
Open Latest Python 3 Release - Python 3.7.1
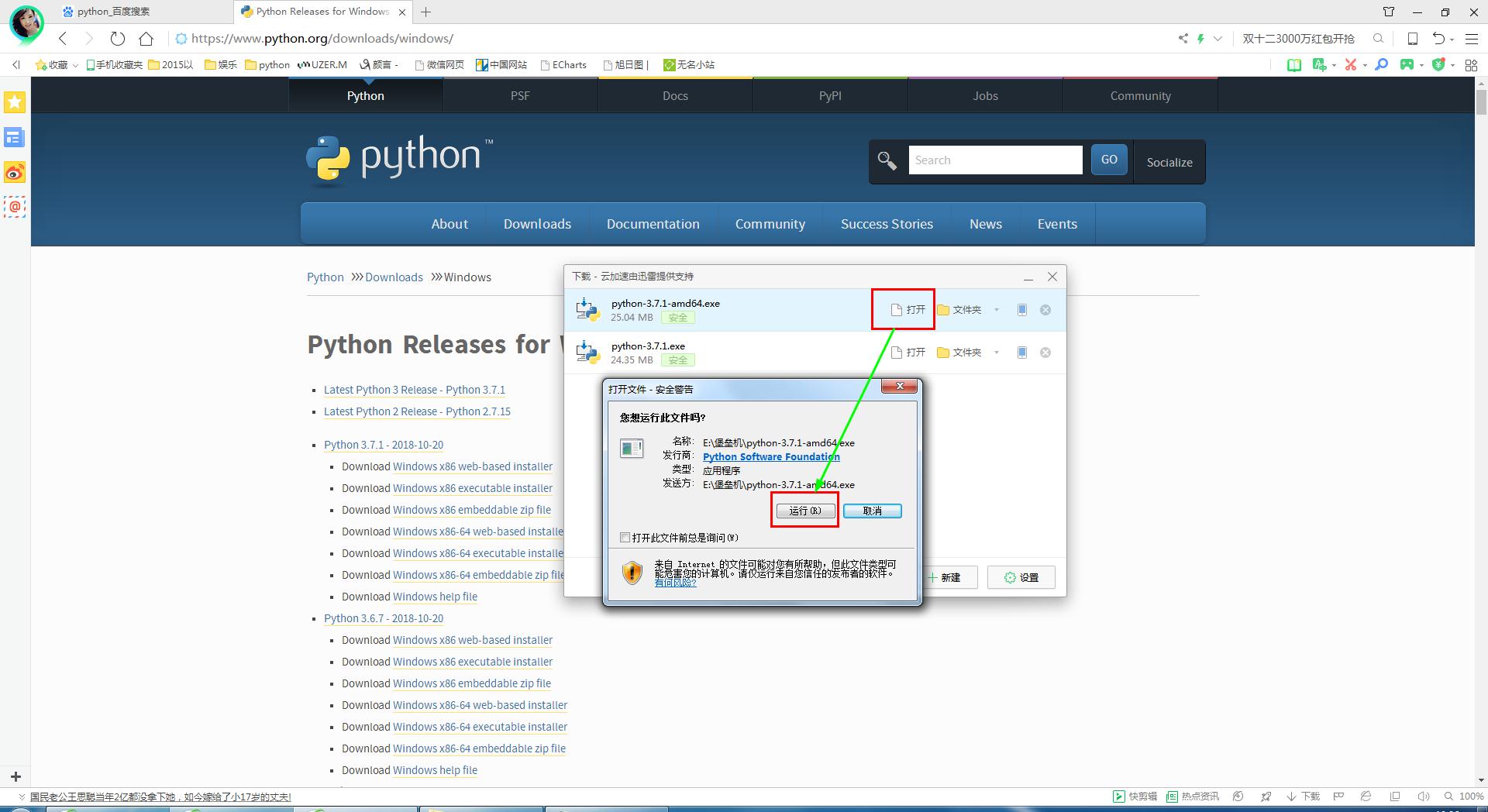point(415,390)
